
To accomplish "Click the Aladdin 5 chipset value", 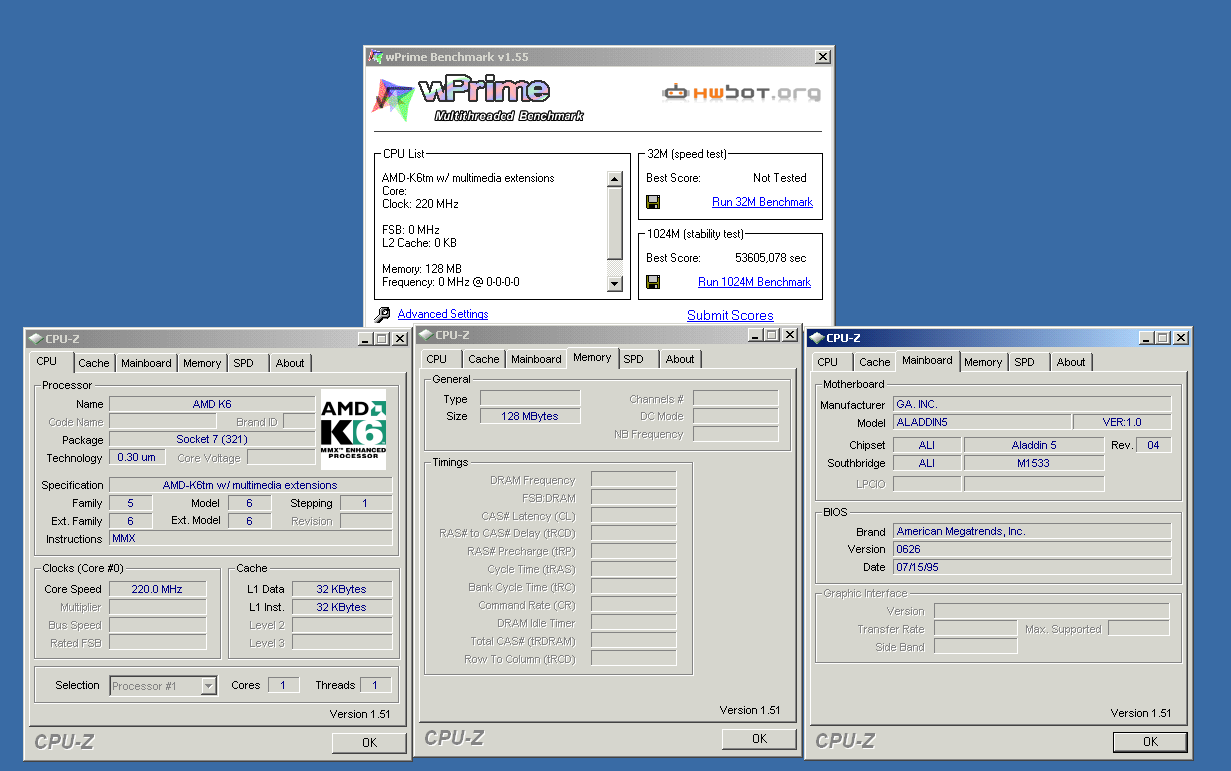I will (x=1034, y=445).
